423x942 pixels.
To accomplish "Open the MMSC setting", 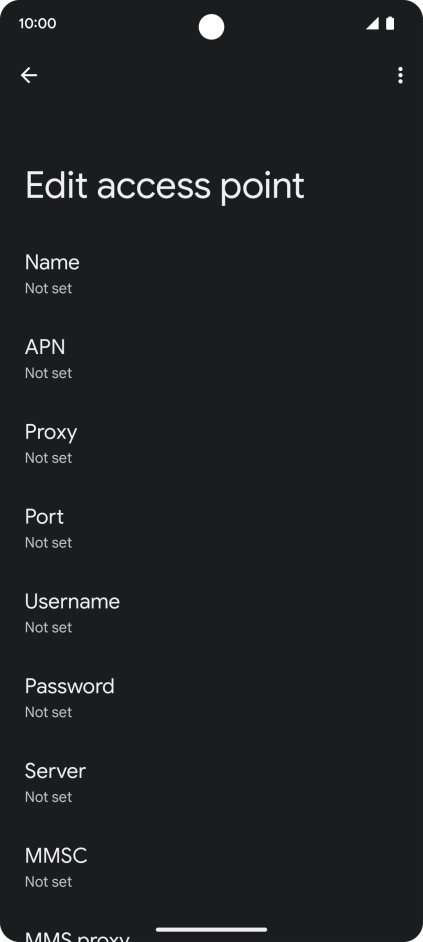I will [x=212, y=866].
